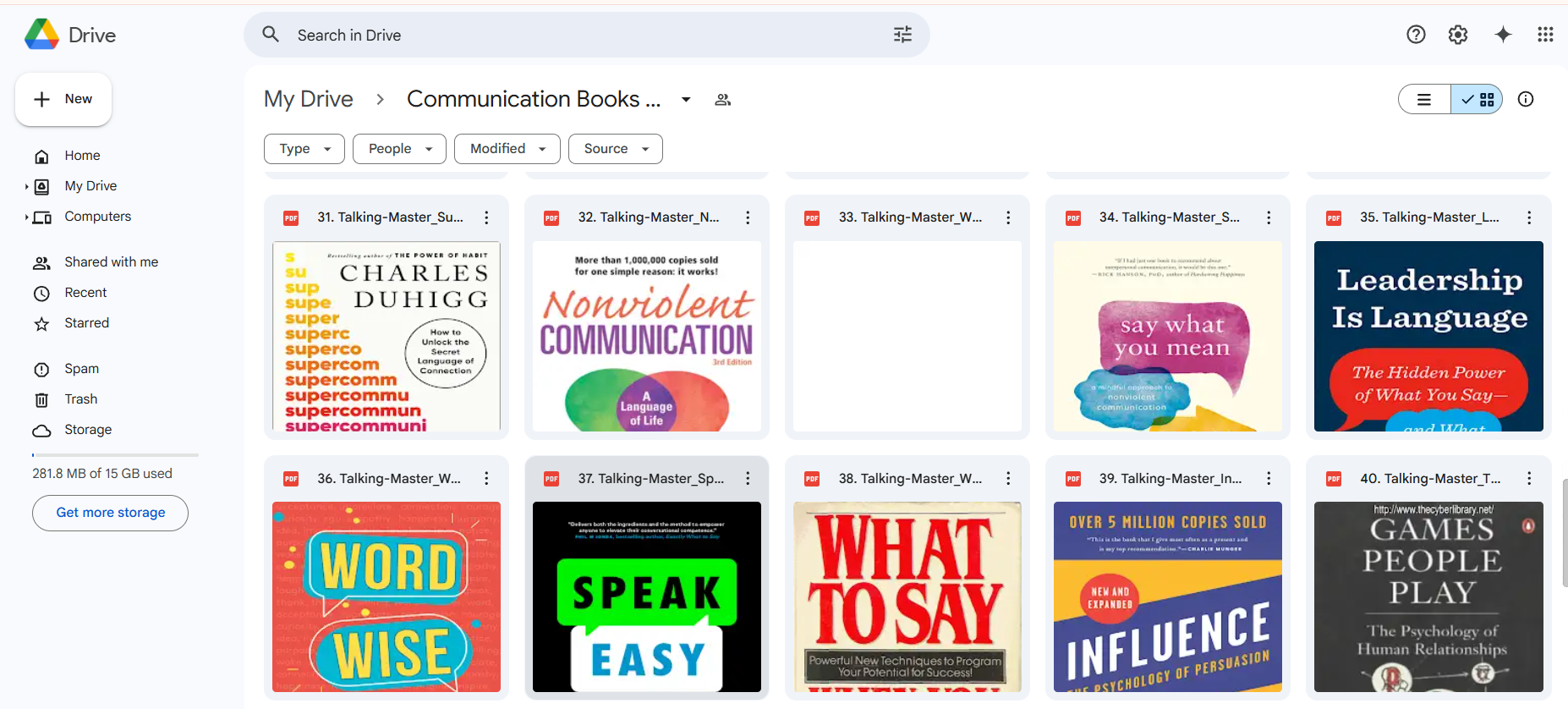
Task: Click Communication Books breadcrumb title
Action: [x=534, y=99]
